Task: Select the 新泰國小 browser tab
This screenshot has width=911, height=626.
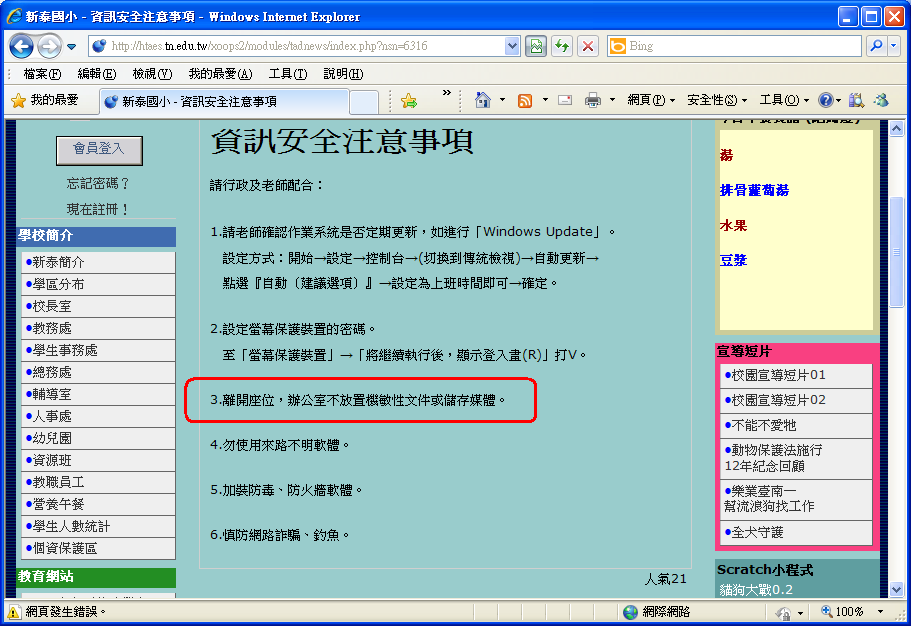Action: [x=223, y=101]
